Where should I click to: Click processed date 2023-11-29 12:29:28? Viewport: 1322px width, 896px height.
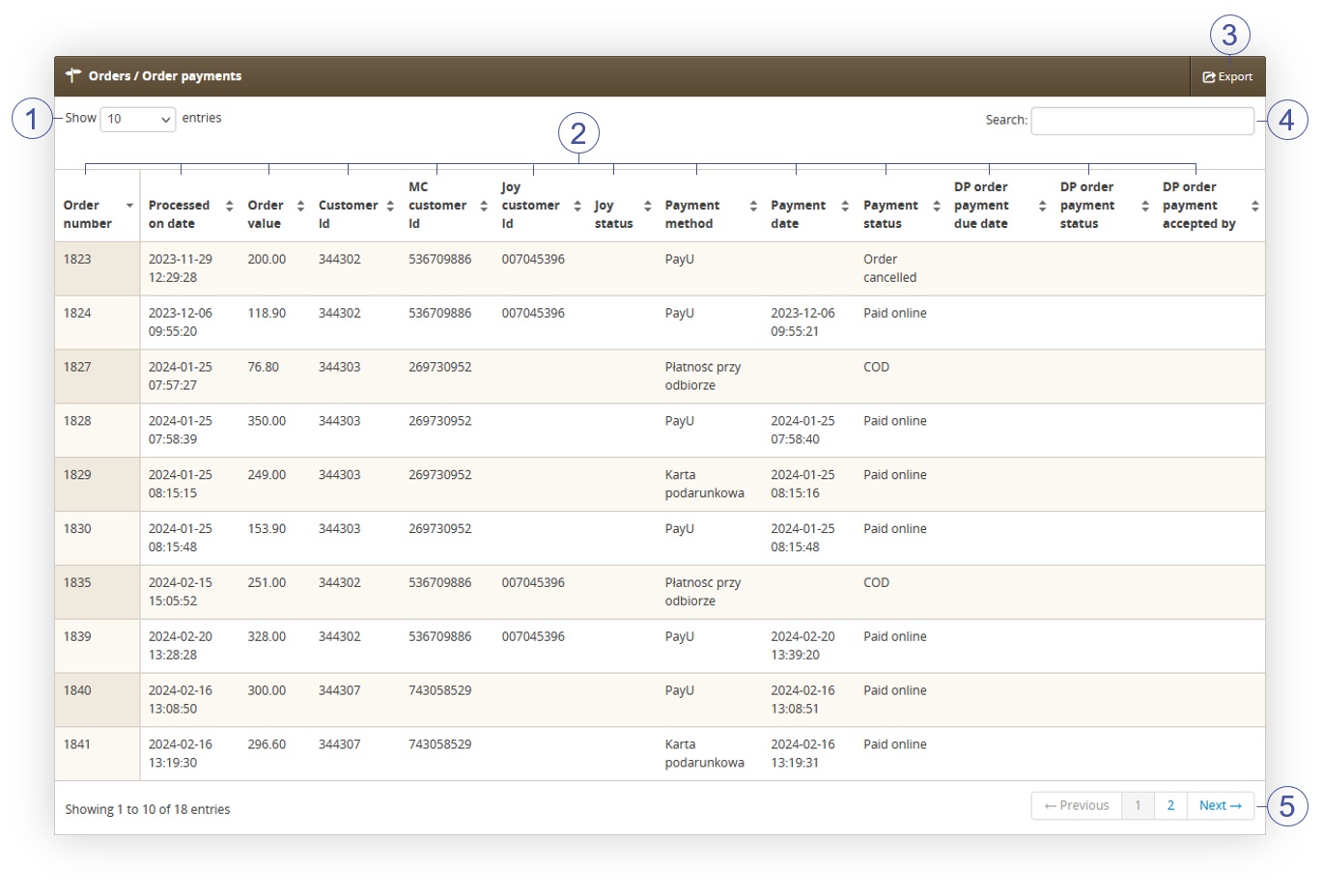coord(181,268)
